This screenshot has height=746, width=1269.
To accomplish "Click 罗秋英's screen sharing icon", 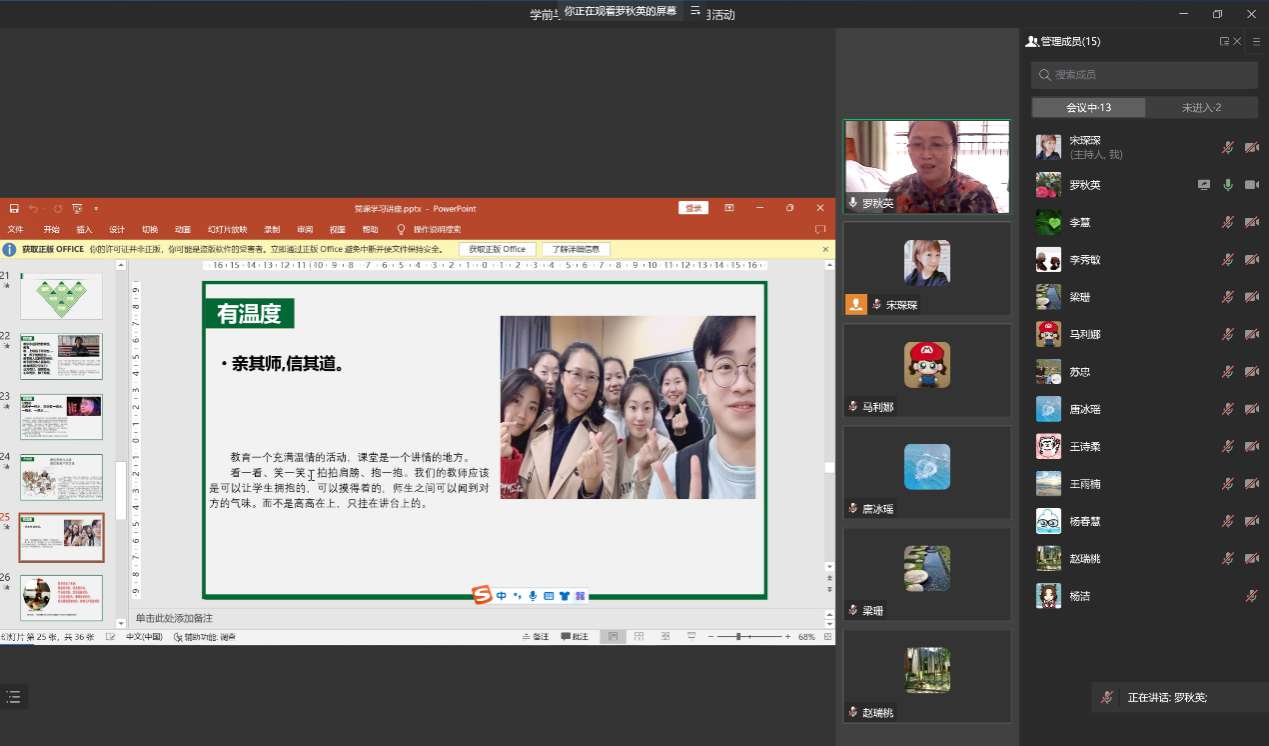I will [1204, 185].
